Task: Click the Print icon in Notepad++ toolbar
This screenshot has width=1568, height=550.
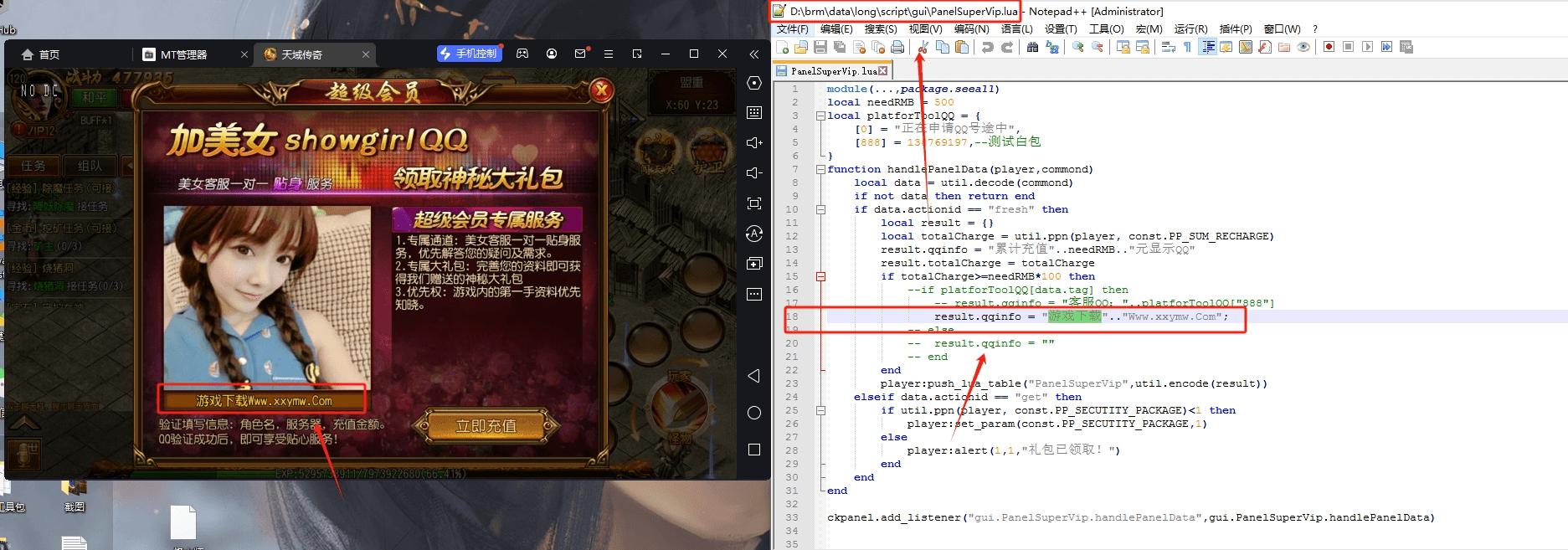Action: pos(897,47)
